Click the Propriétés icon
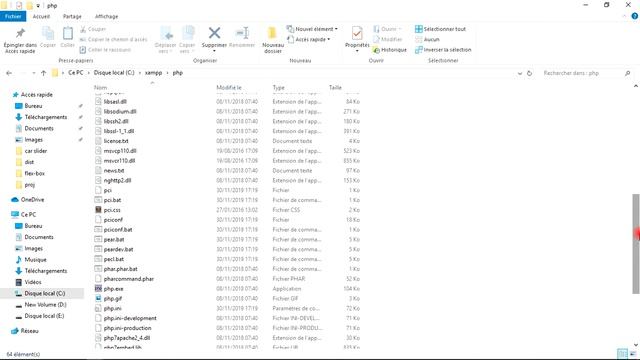 click(357, 33)
